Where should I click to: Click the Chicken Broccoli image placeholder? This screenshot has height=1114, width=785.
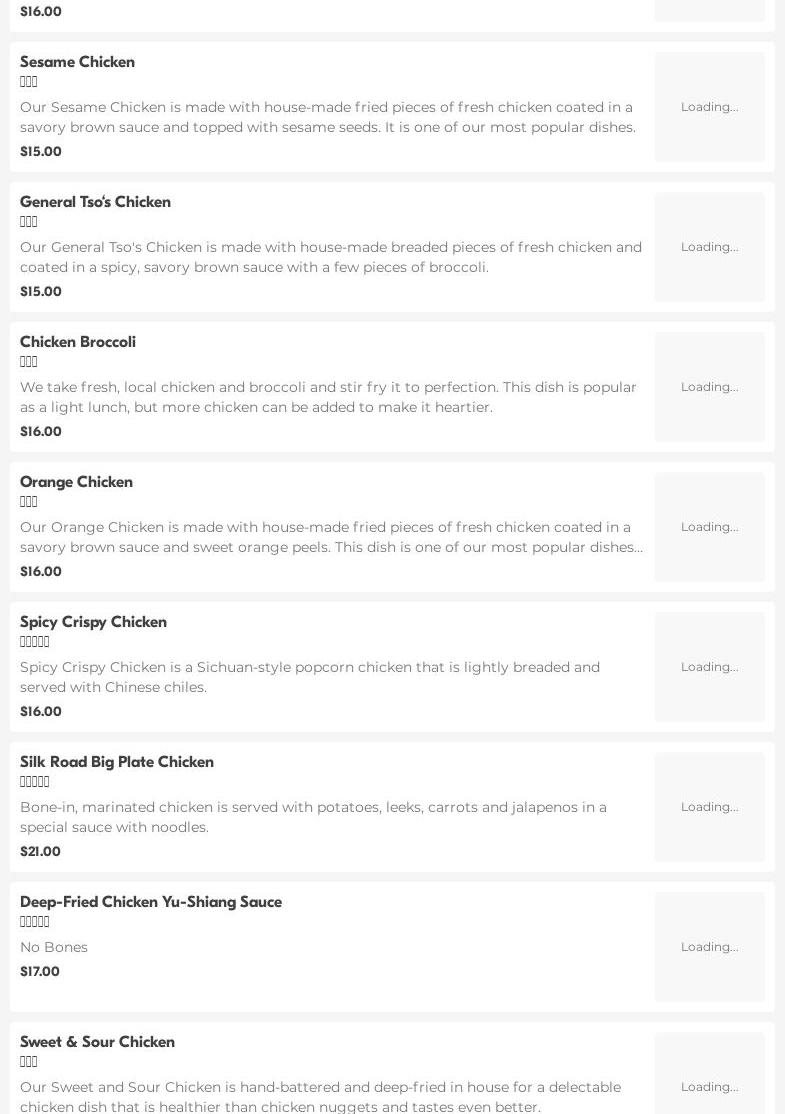[709, 387]
